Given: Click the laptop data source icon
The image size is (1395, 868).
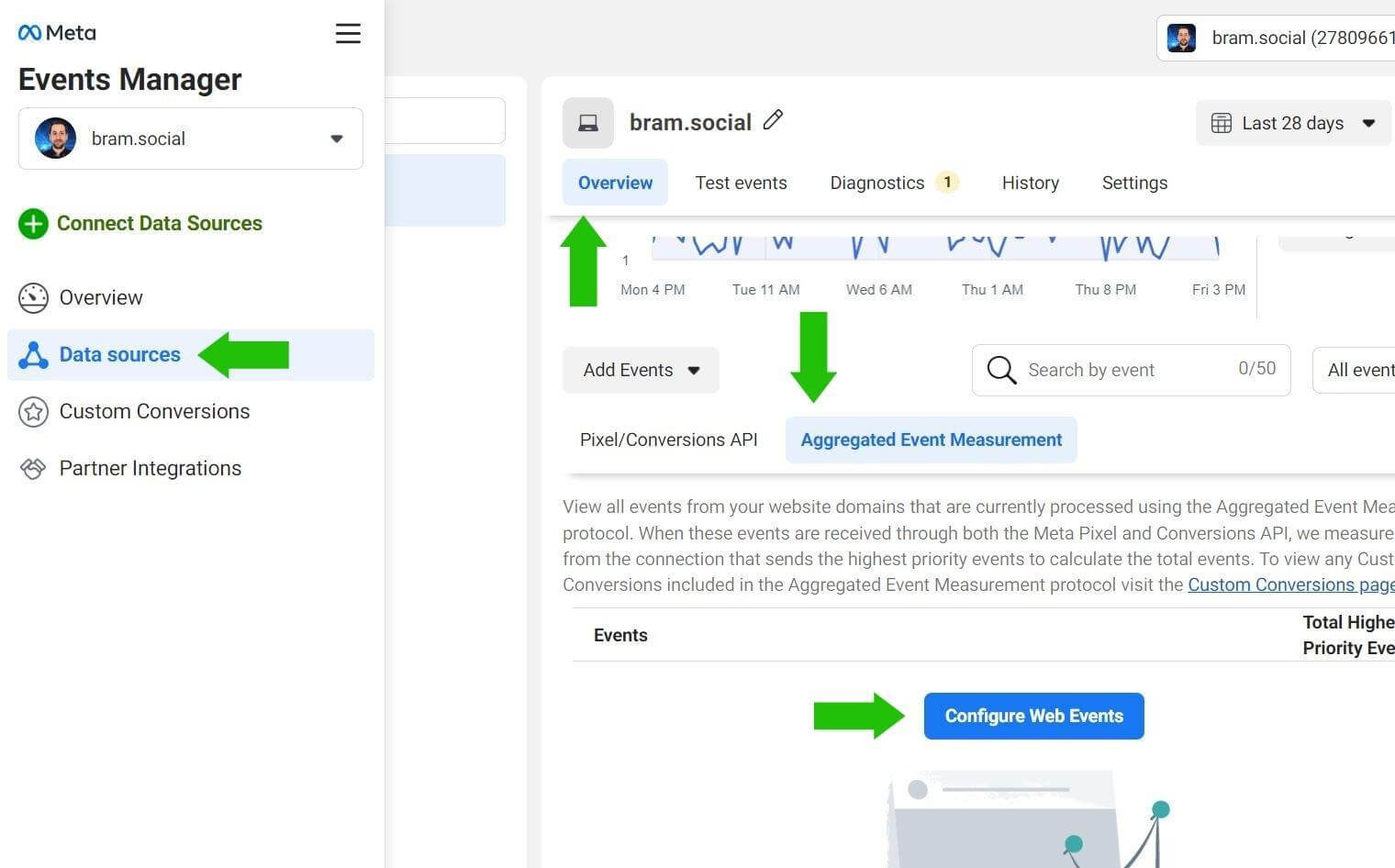Looking at the screenshot, I should 588,123.
